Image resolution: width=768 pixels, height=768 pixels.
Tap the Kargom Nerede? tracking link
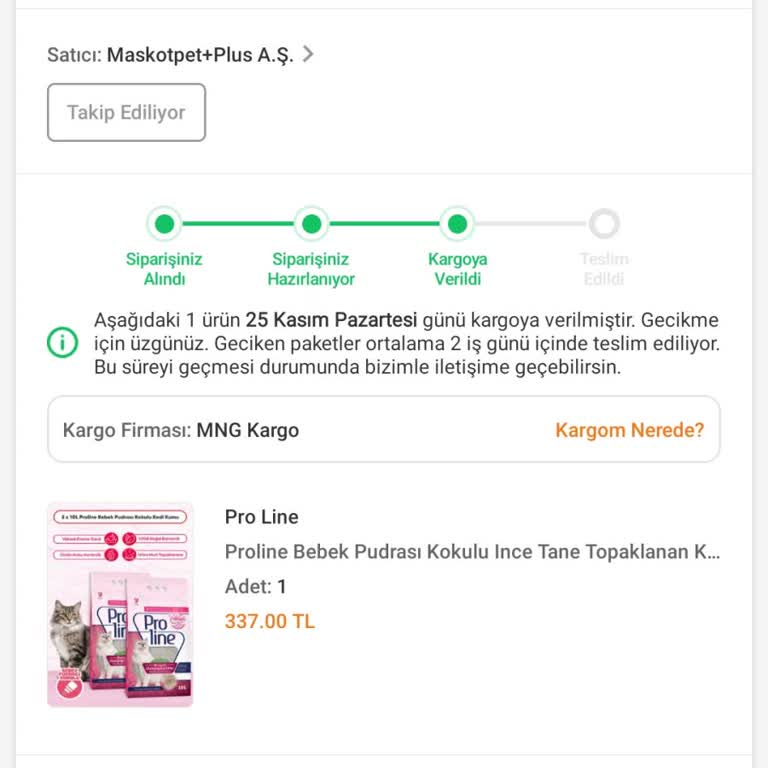[629, 430]
